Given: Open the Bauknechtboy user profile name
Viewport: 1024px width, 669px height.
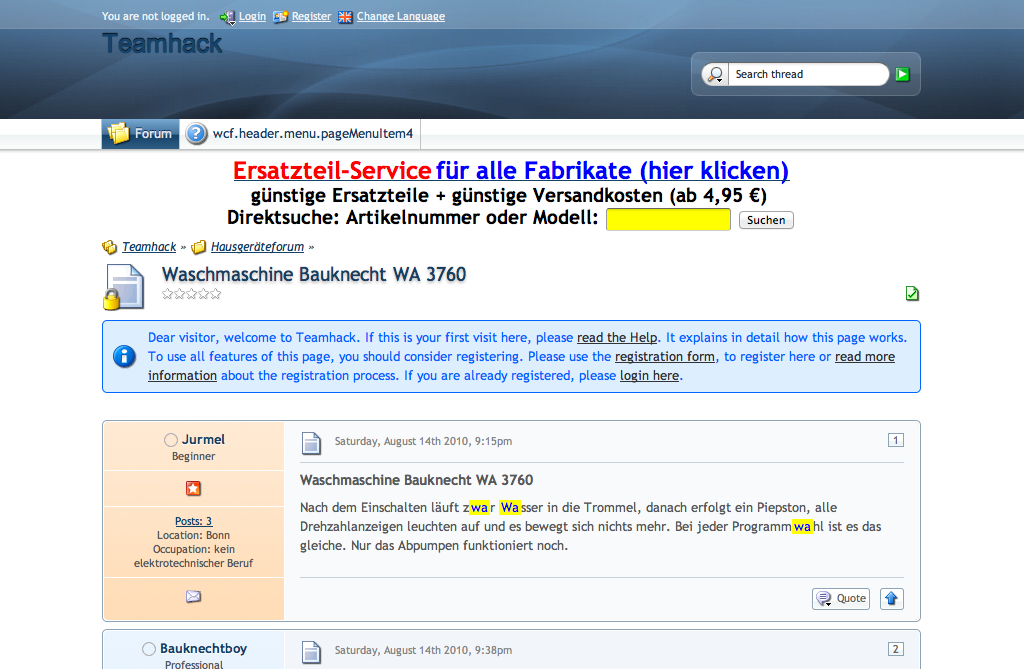Looking at the screenshot, I should pyautogui.click(x=203, y=649).
